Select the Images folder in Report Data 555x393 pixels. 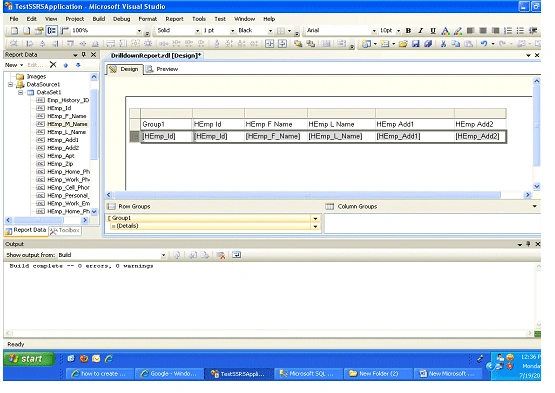click(x=32, y=76)
